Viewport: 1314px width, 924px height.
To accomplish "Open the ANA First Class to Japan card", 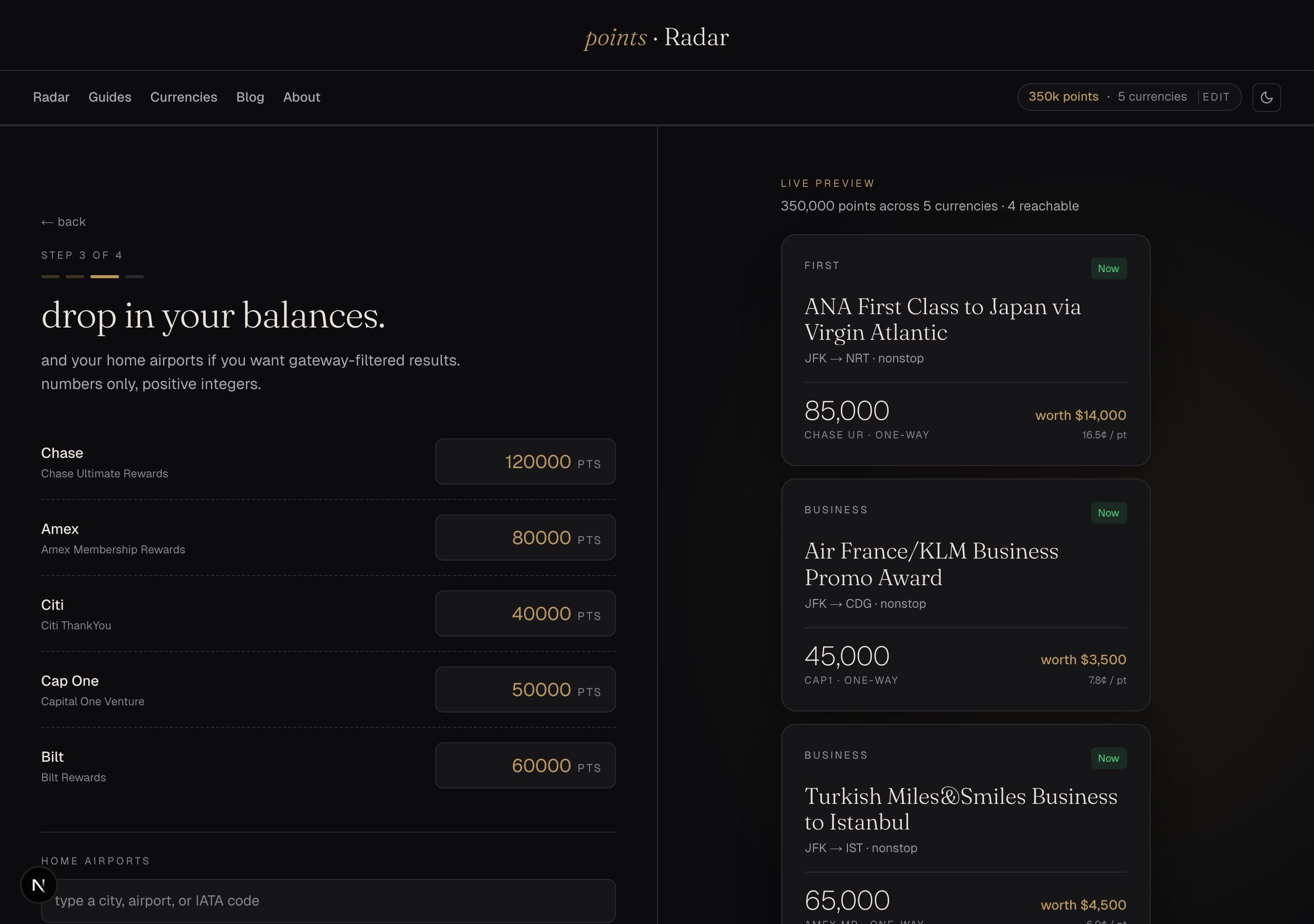I will tap(965, 350).
